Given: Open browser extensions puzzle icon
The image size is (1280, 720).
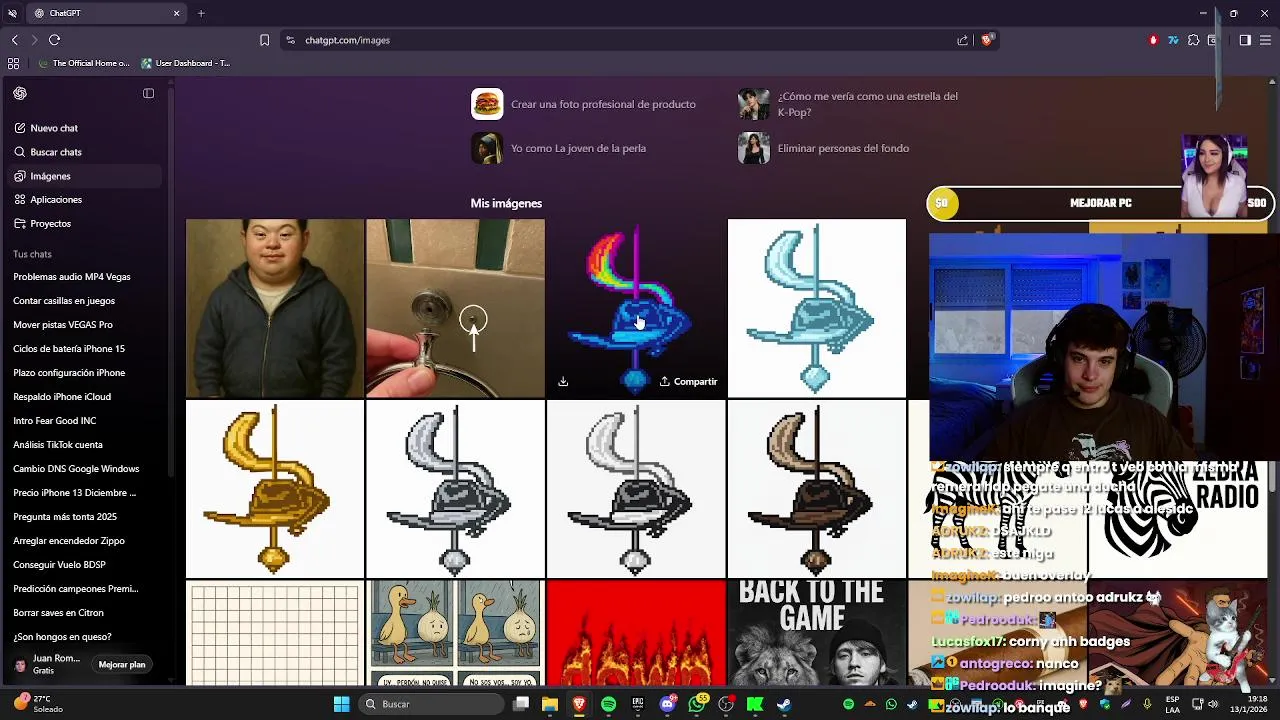Looking at the screenshot, I should click(1193, 40).
